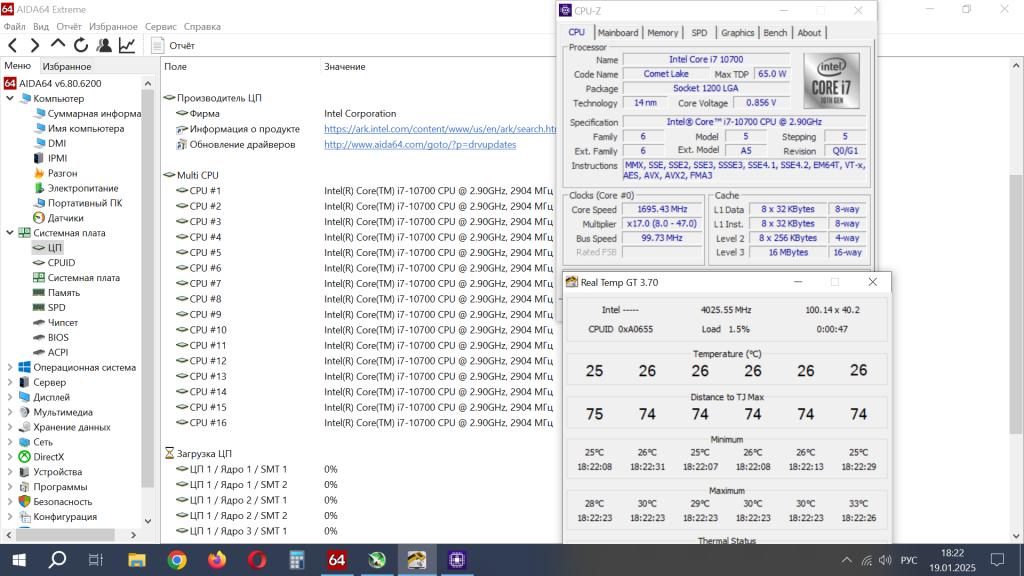Switch to CPU-Z Bench tab
The height and width of the screenshot is (576, 1024).
point(775,33)
